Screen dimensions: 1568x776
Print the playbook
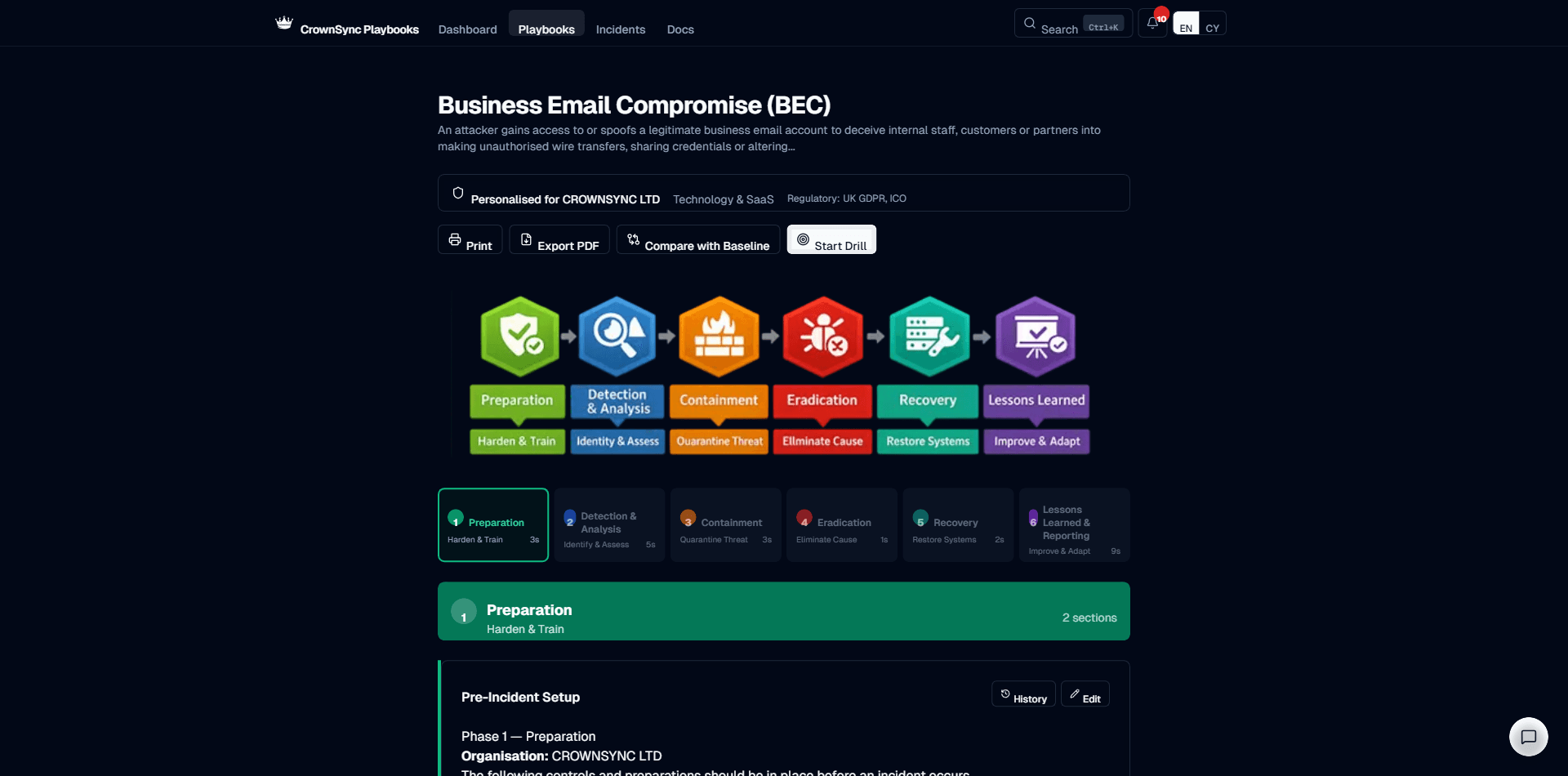[470, 239]
